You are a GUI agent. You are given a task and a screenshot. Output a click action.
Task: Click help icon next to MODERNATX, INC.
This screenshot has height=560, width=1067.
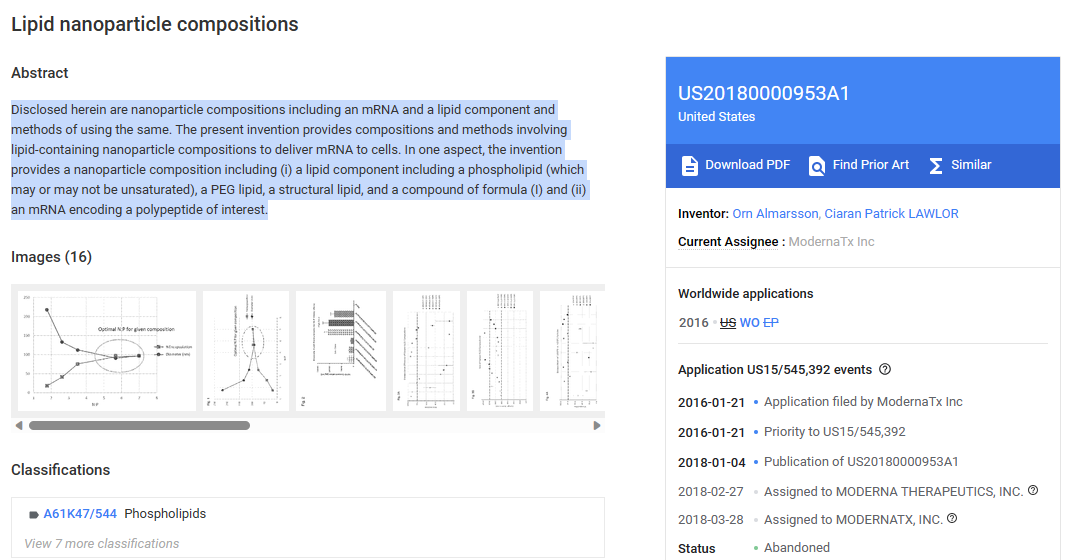952,518
